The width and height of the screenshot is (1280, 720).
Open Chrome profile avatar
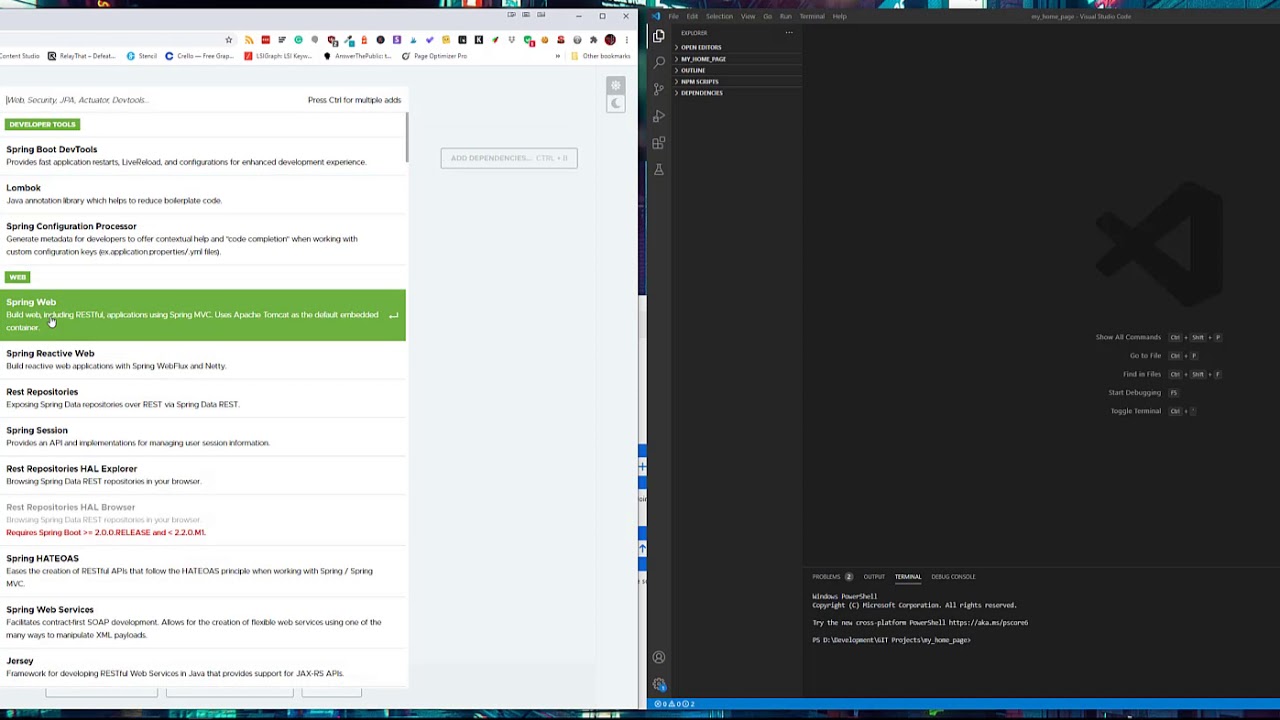610,40
